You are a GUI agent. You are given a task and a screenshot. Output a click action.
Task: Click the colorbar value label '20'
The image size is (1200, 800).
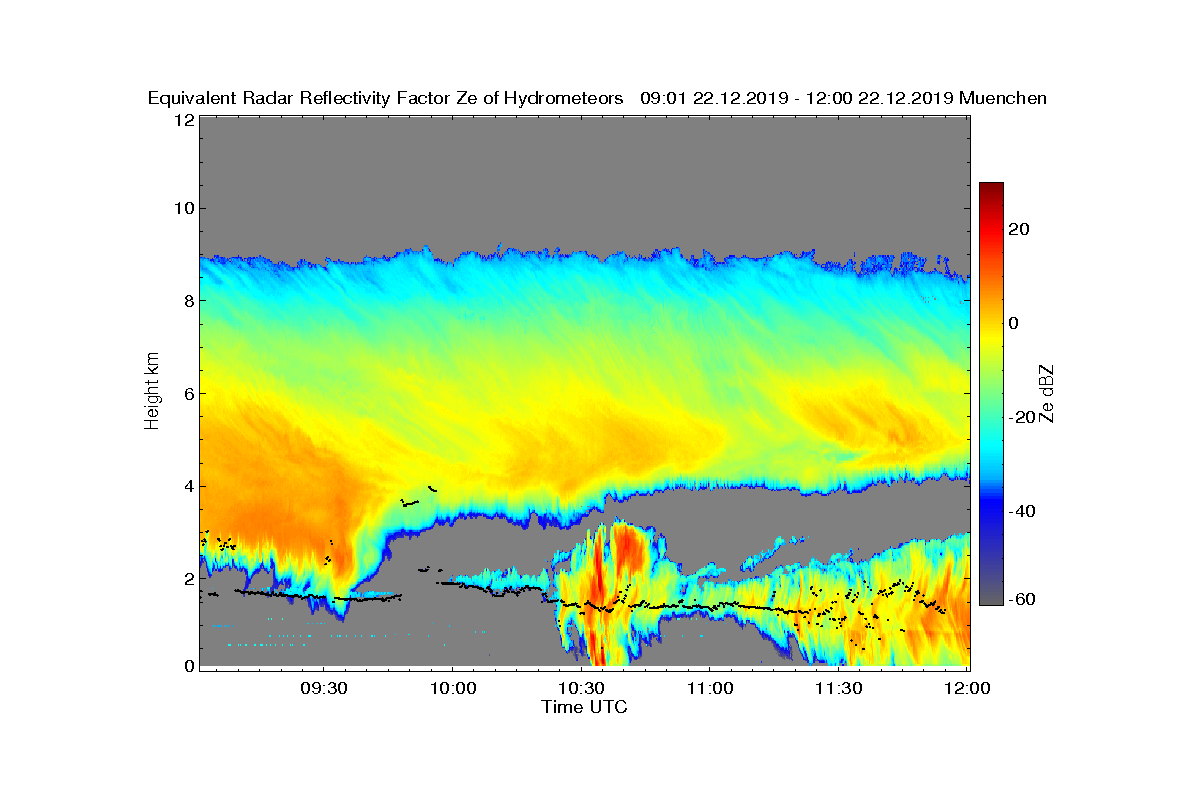point(1019,229)
